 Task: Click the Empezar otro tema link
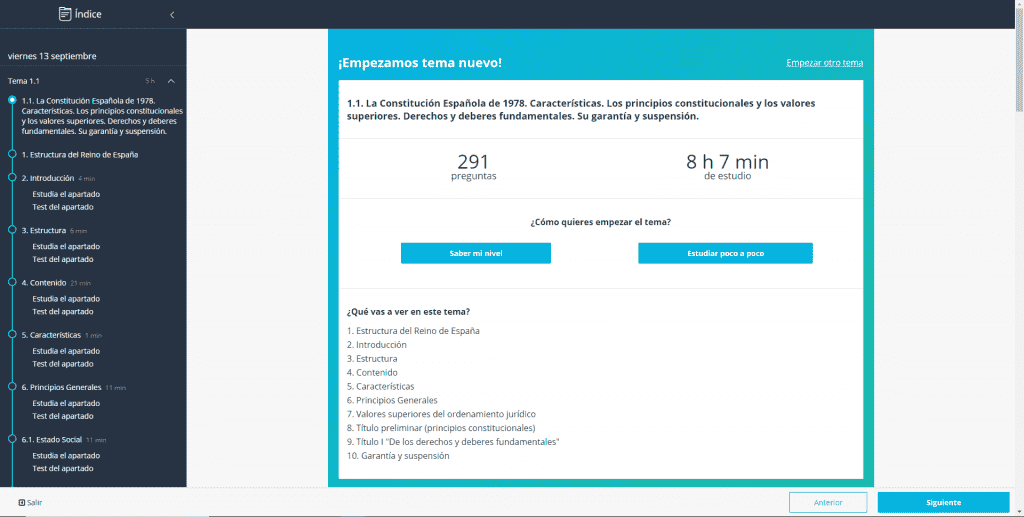click(824, 63)
